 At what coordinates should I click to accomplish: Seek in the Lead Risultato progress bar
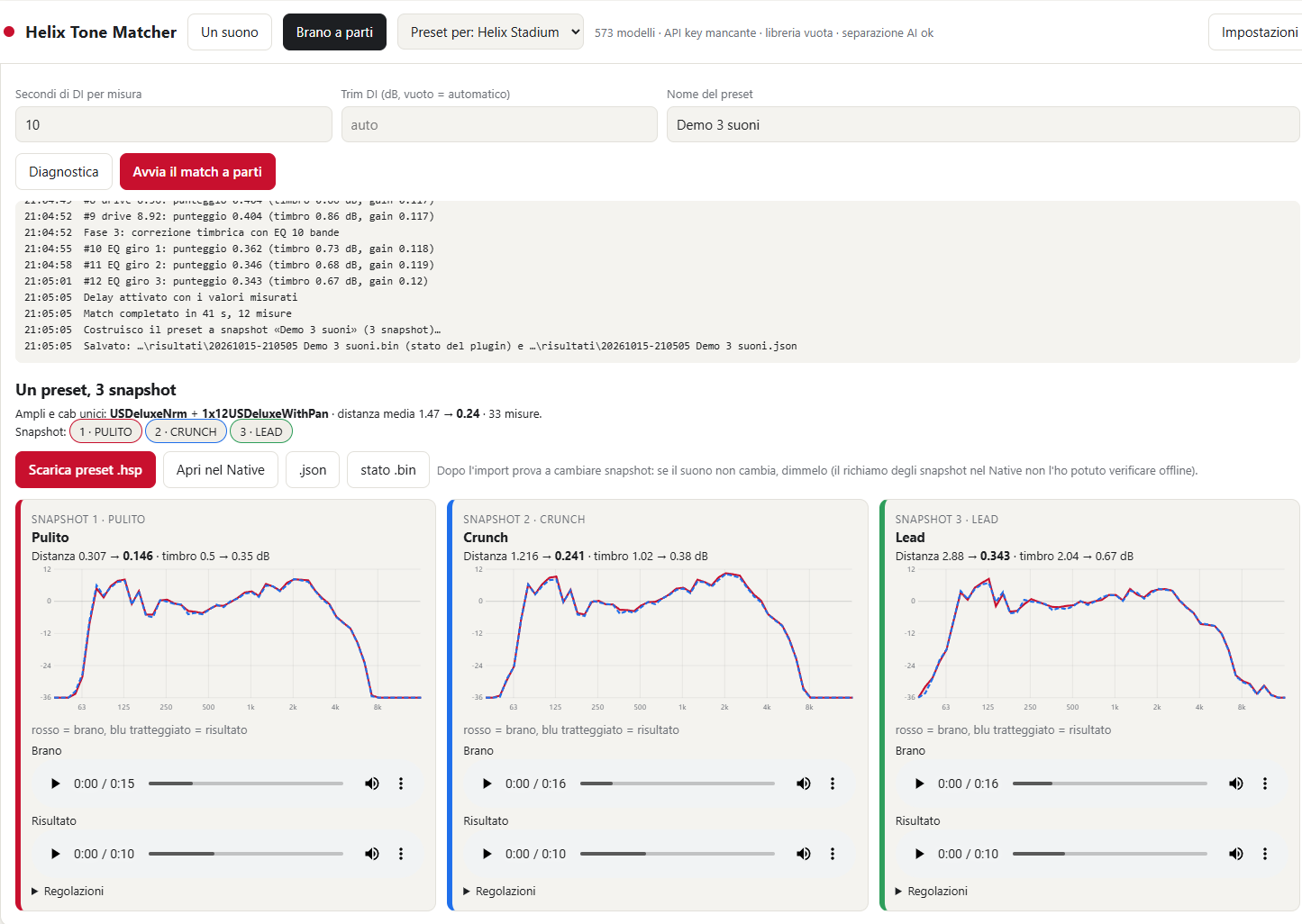(x=1110, y=854)
